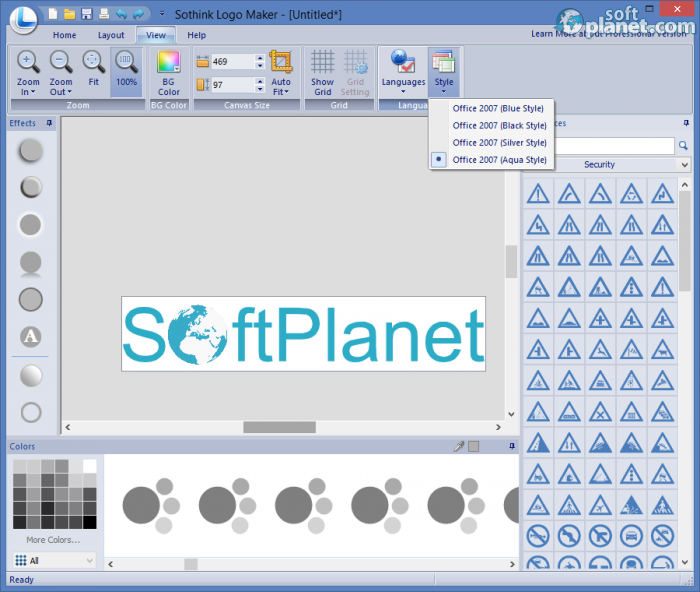Open the Zoom In dropdown arrow
This screenshot has width=700, height=592.
(33, 92)
